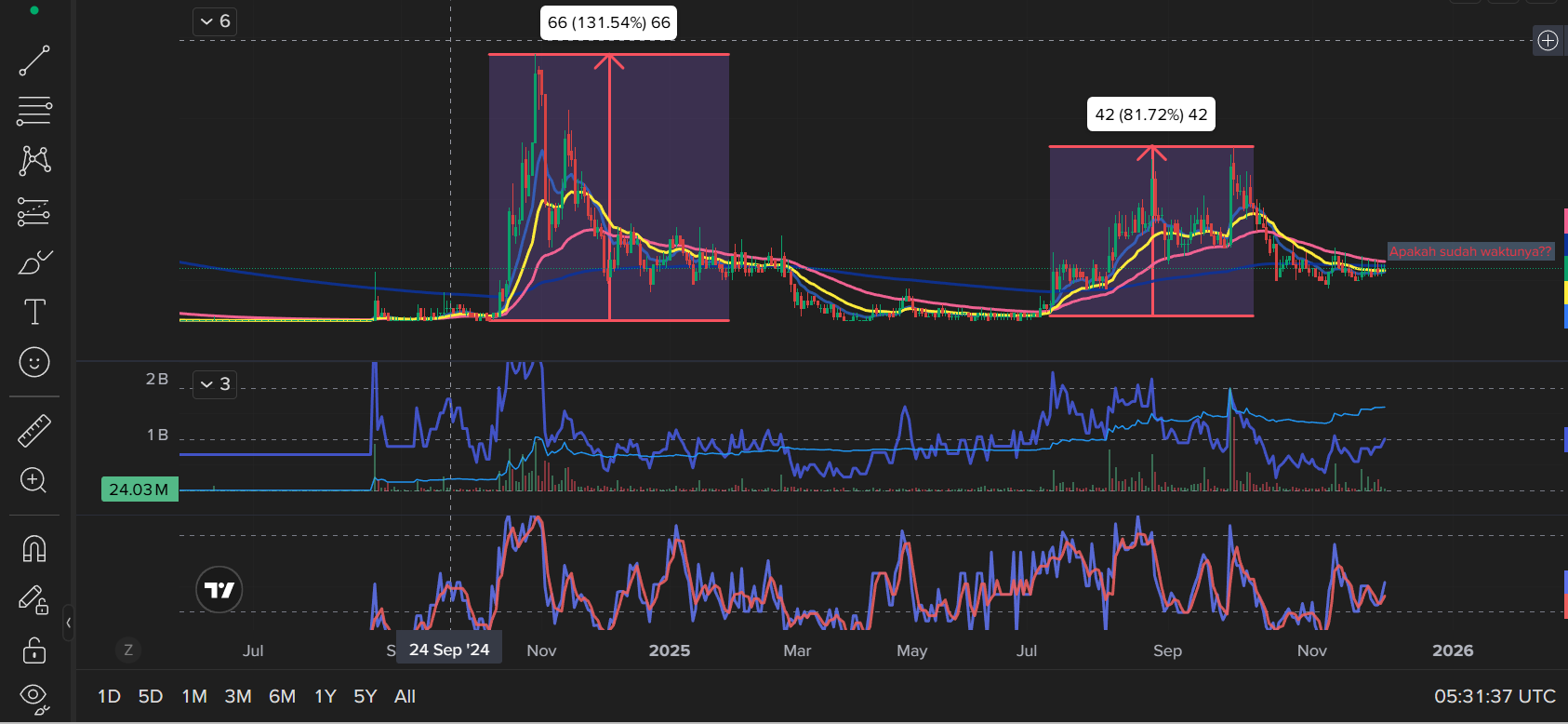Image resolution: width=1568 pixels, height=724 pixels.
Task: Select the Brush tool
Action: pyautogui.click(x=34, y=262)
